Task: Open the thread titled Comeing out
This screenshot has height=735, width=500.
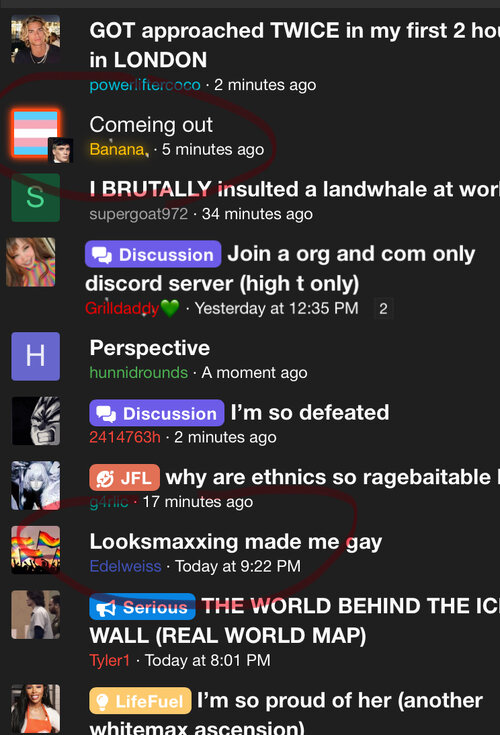Action: coord(151,125)
